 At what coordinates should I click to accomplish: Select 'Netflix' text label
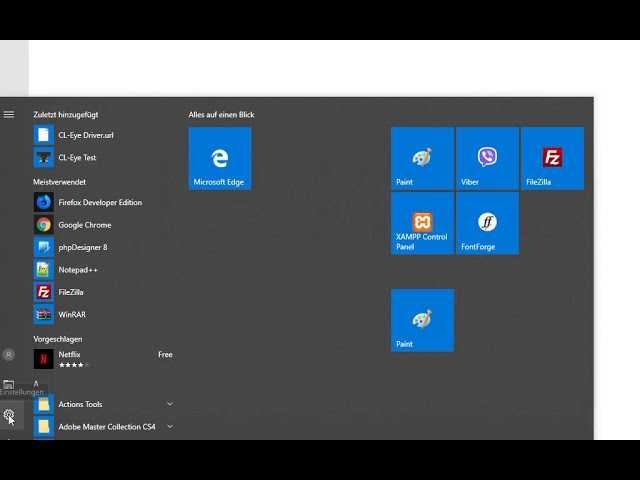[x=69, y=355]
